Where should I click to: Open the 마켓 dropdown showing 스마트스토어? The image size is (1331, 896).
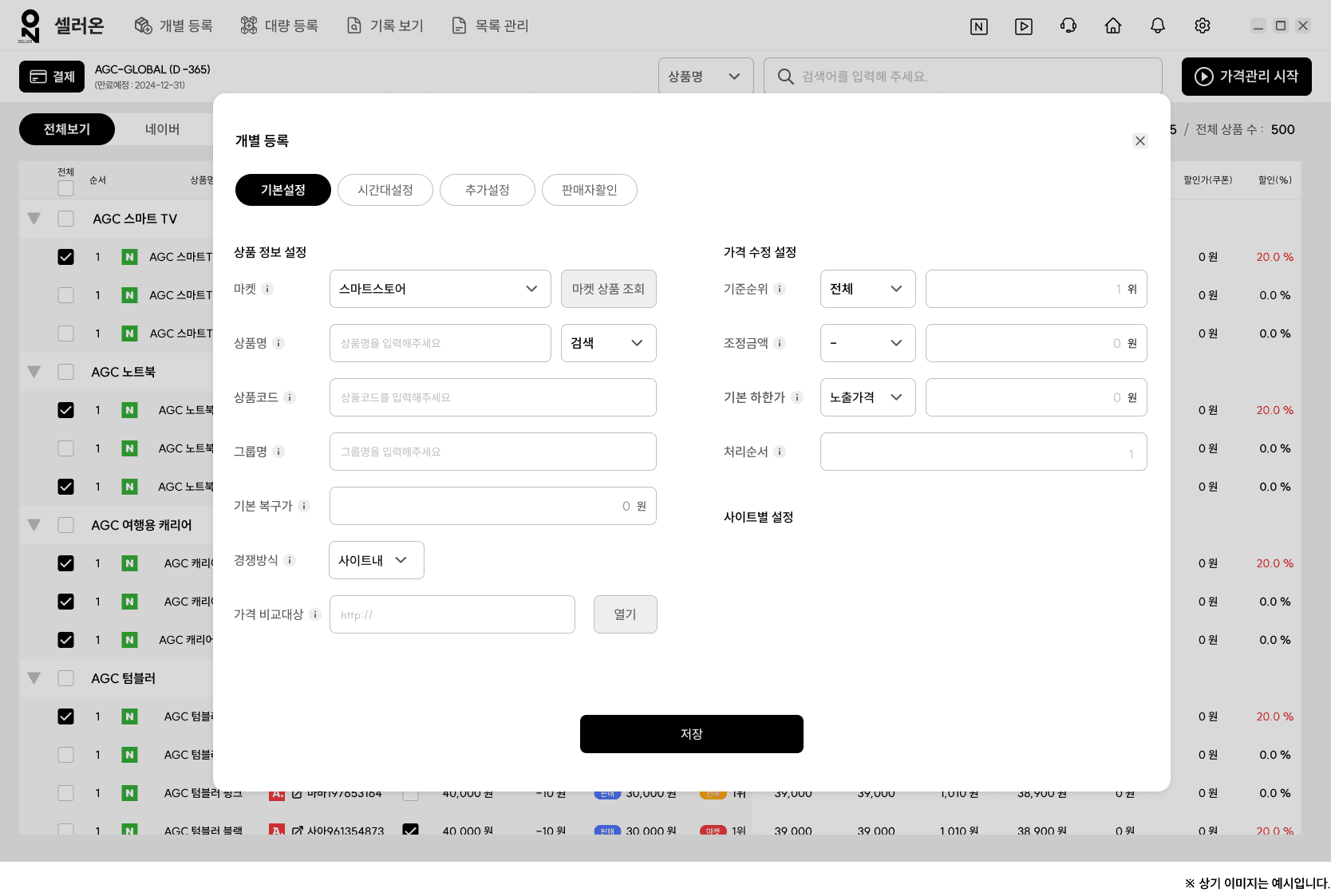click(x=440, y=289)
